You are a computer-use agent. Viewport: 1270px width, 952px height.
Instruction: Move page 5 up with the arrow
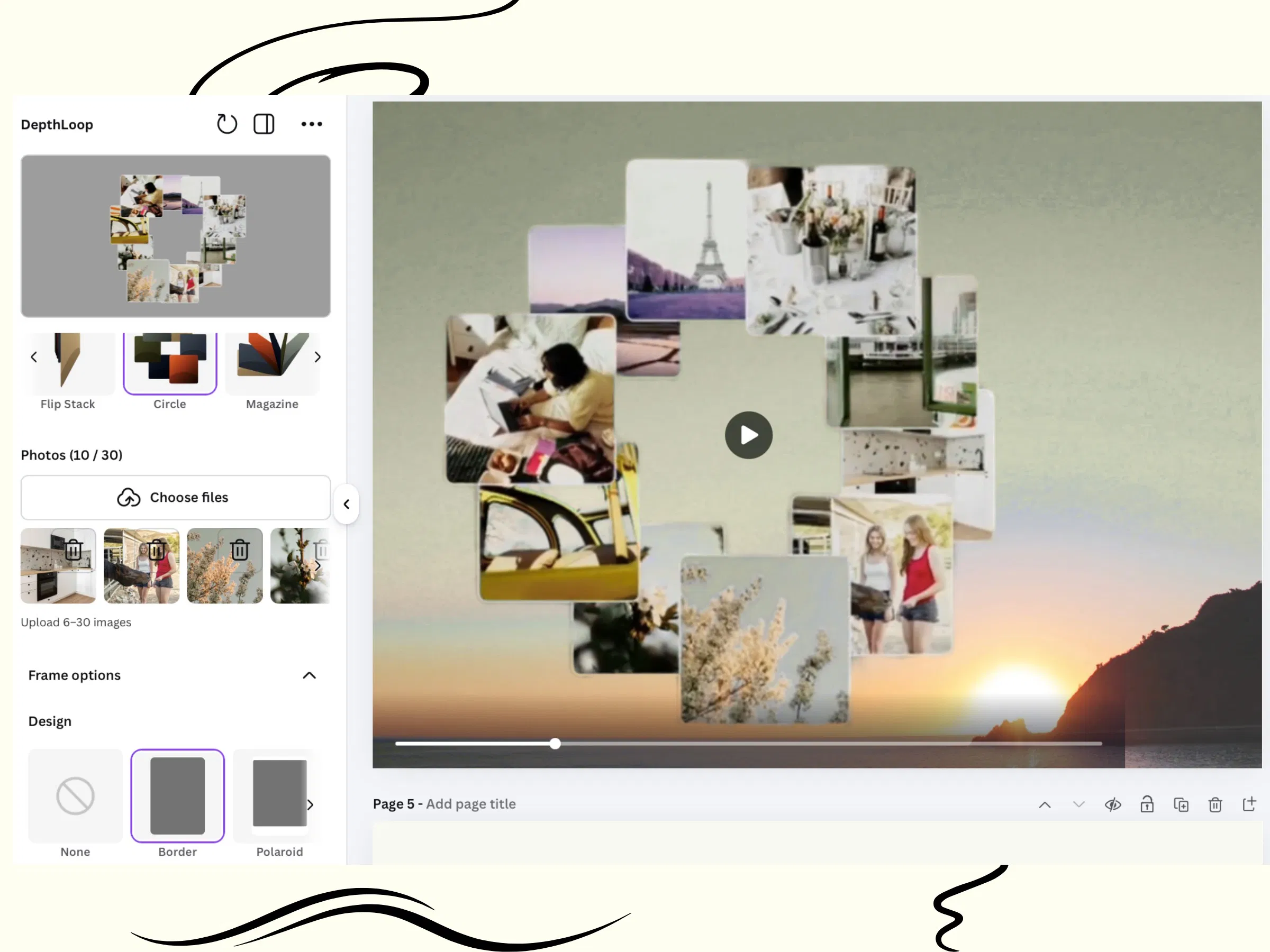(x=1045, y=805)
